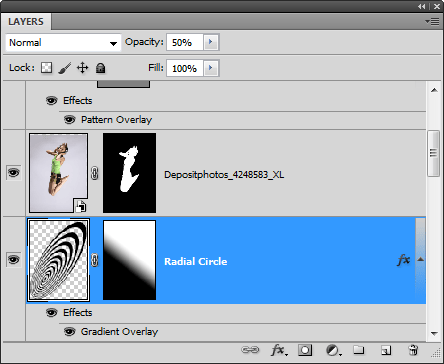Open the Layers panel options menu
The image size is (444, 364).
click(432, 22)
